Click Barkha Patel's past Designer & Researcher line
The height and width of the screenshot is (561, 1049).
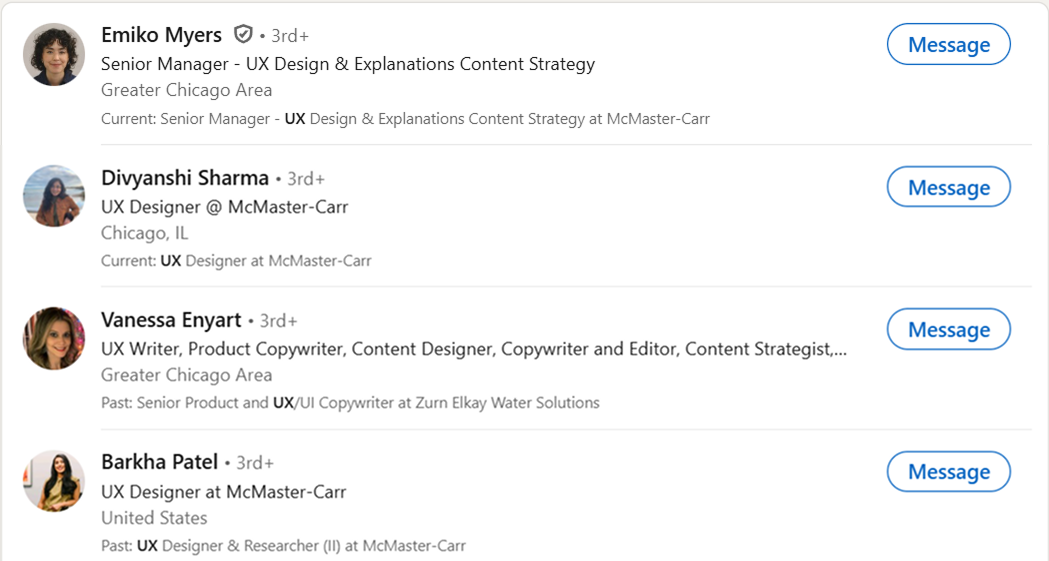[x=283, y=546]
